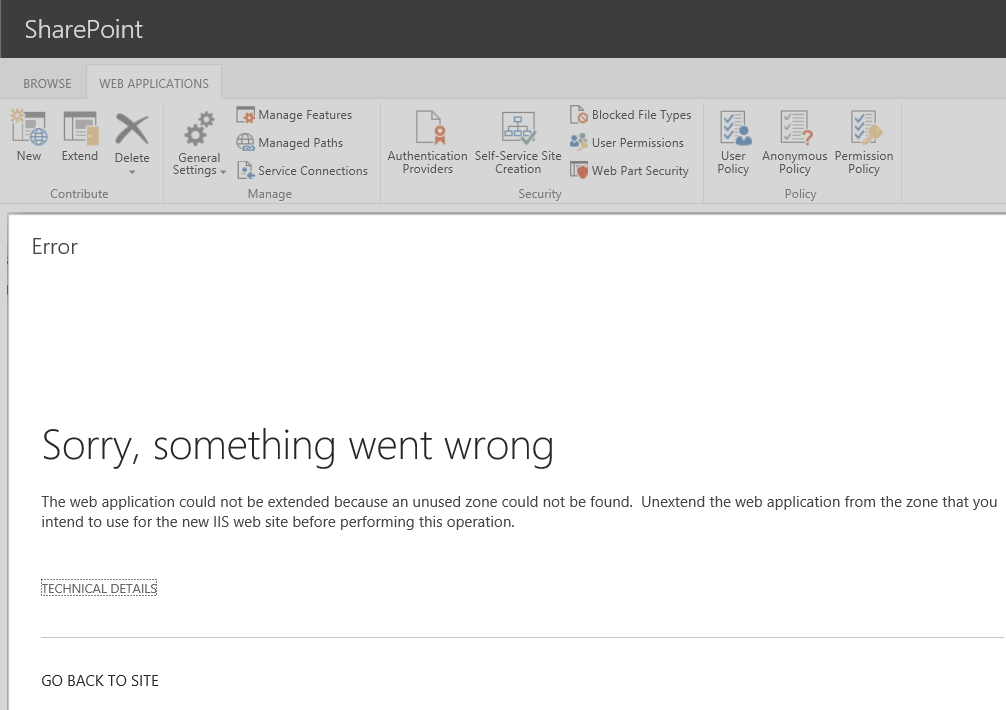This screenshot has width=1006, height=710.
Task: Click the Self-Service Site Creation label
Action: [x=518, y=162]
